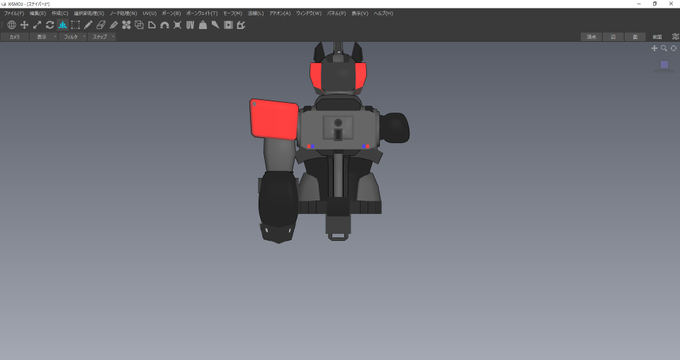
Task: Expand the スナップ snap dropdown
Action: [102, 37]
